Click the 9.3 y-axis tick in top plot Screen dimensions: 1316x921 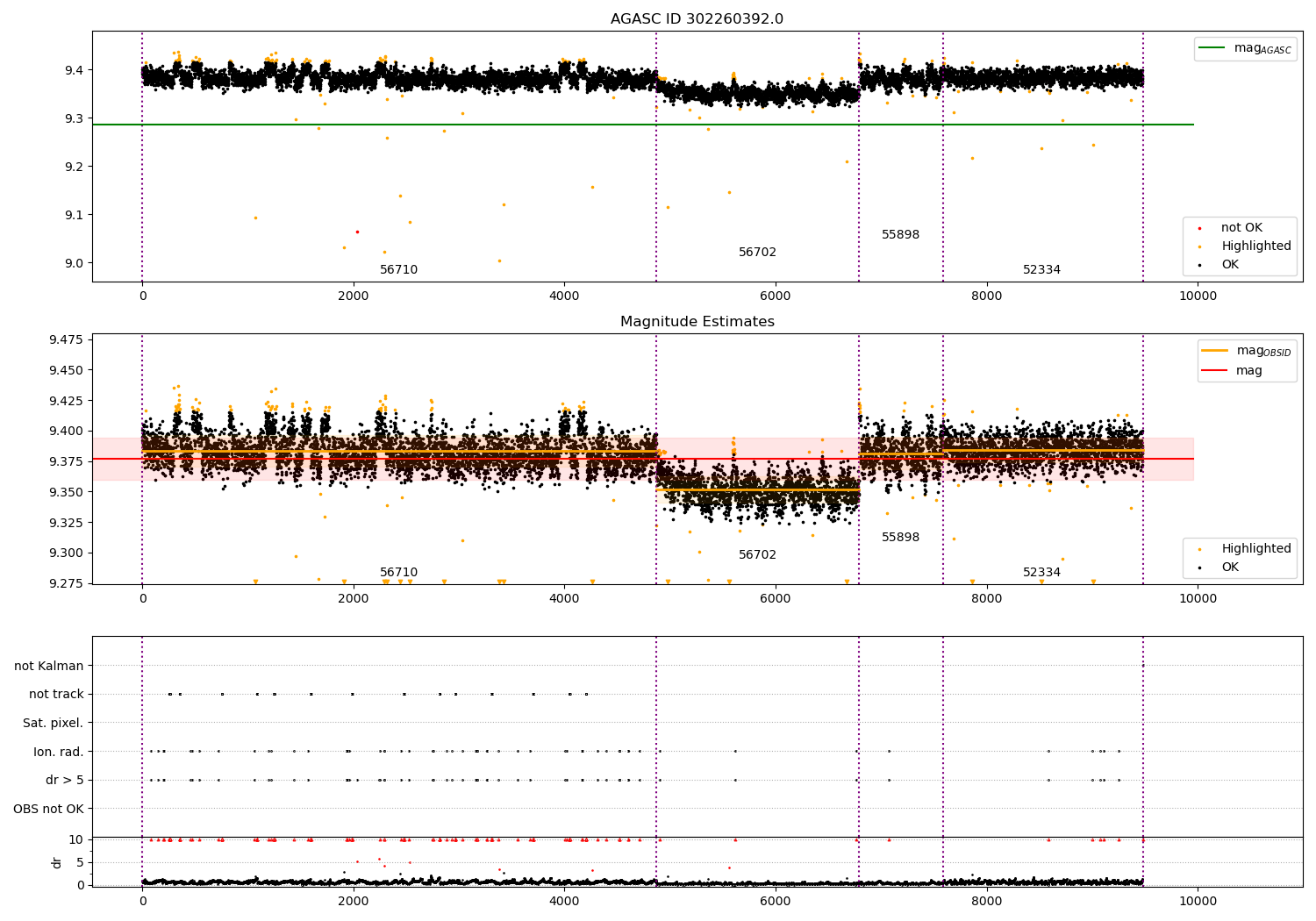[74, 118]
